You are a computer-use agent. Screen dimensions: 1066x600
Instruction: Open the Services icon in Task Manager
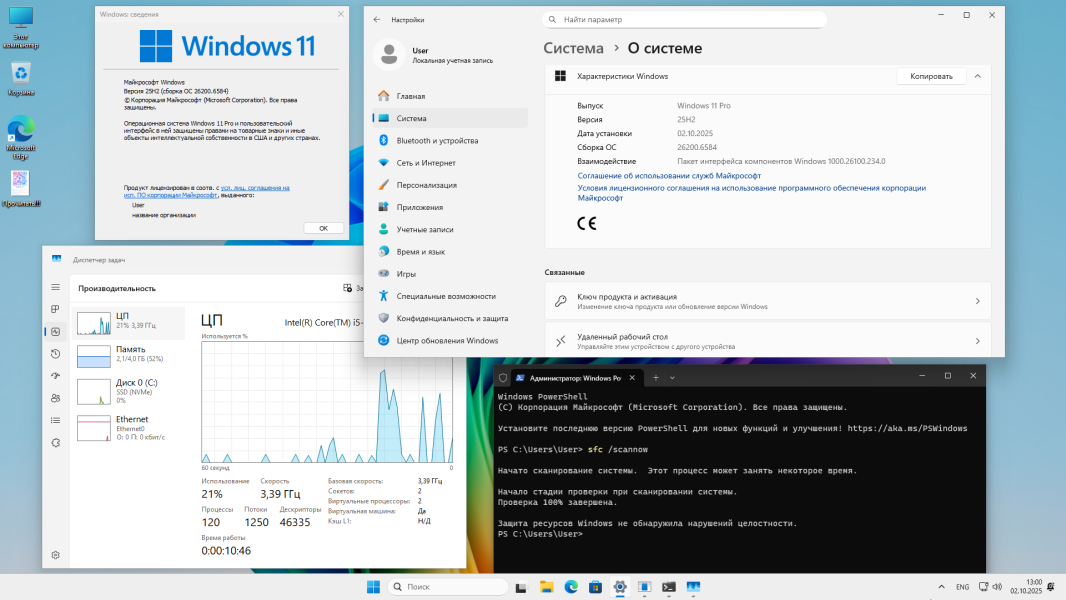tap(56, 442)
